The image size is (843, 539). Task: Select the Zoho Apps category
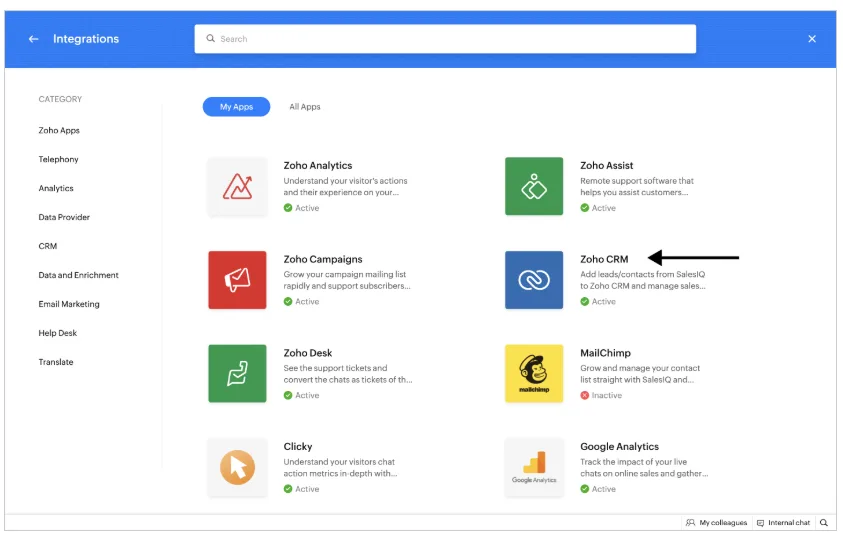click(x=59, y=130)
